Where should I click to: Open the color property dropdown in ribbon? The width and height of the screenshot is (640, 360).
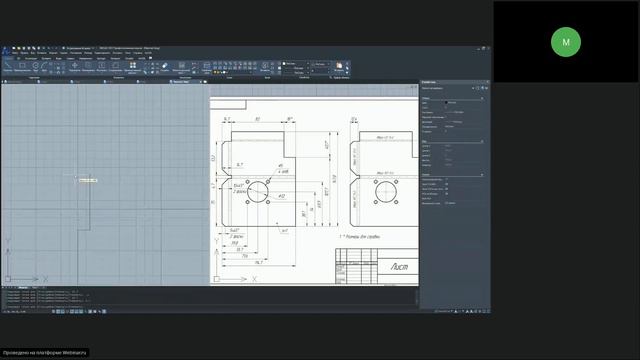click(296, 64)
